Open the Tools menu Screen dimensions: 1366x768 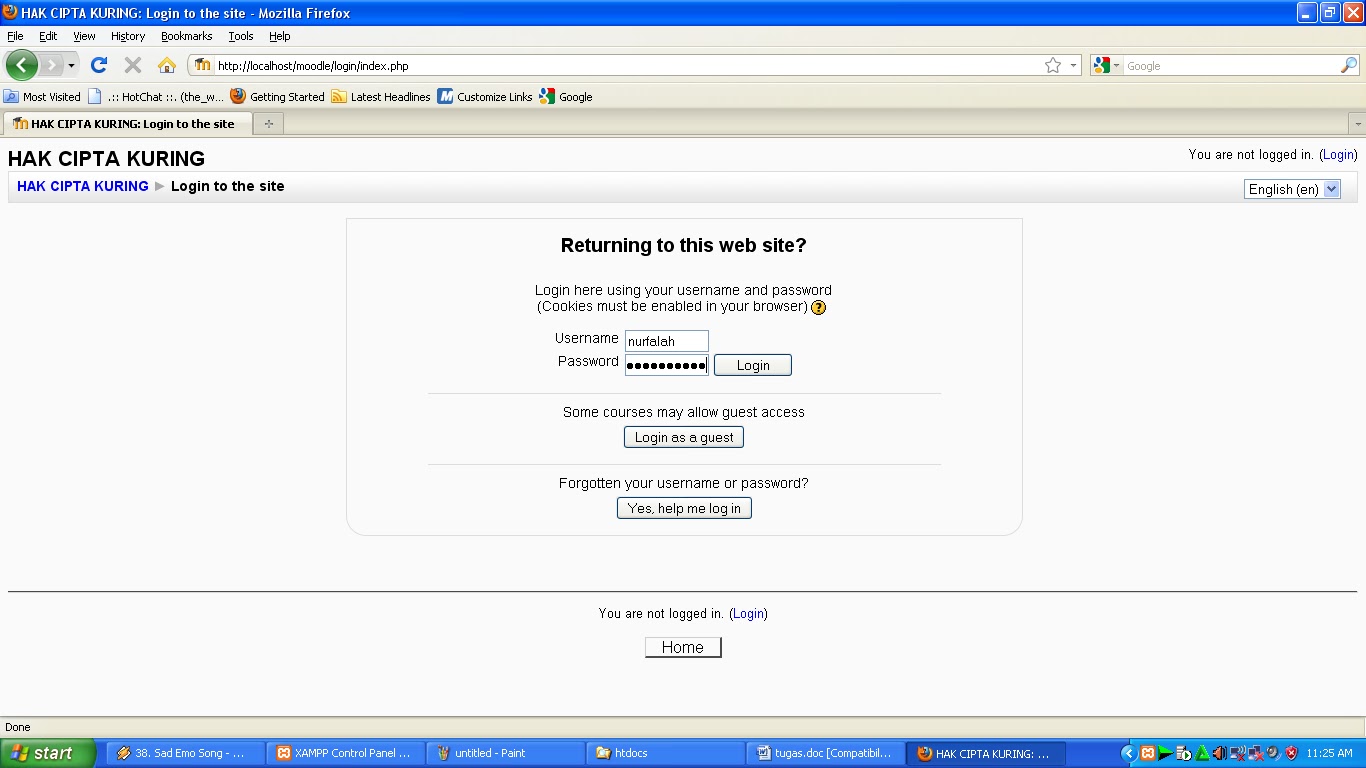(x=240, y=36)
